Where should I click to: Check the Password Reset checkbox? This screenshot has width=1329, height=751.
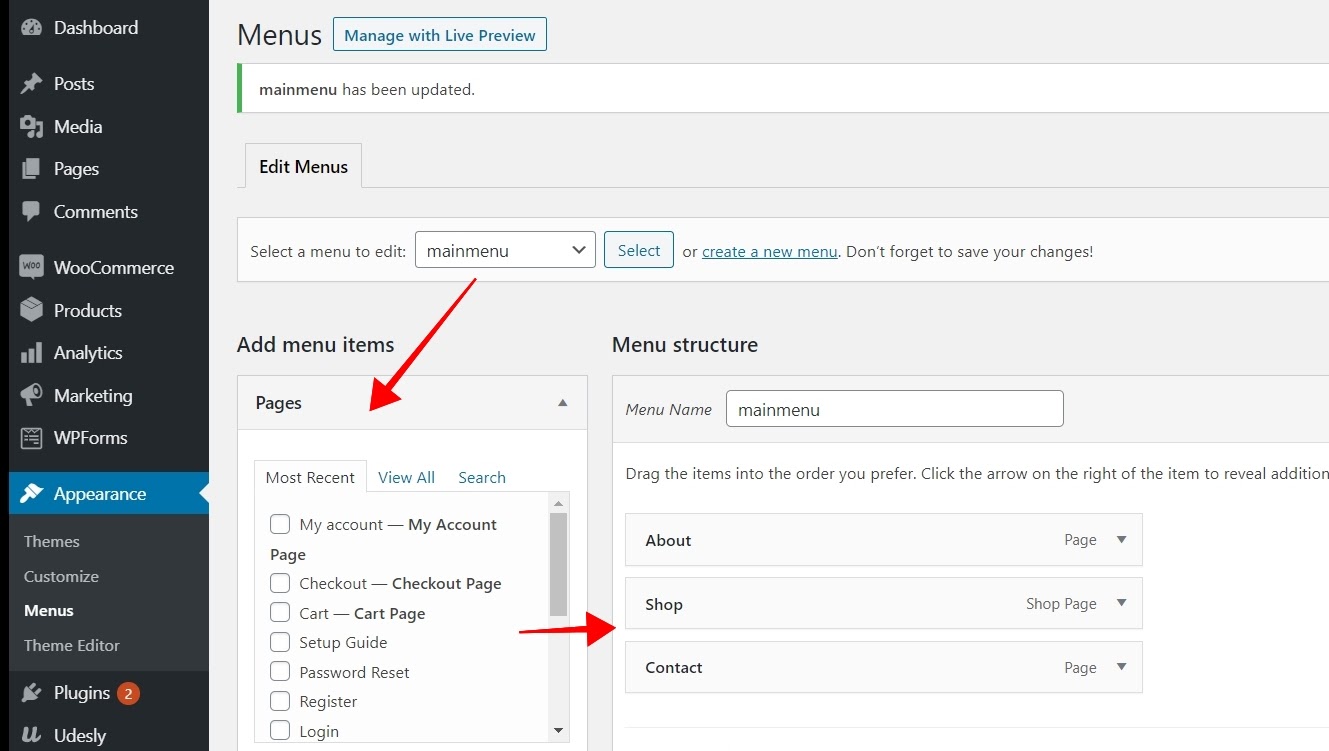pos(280,672)
